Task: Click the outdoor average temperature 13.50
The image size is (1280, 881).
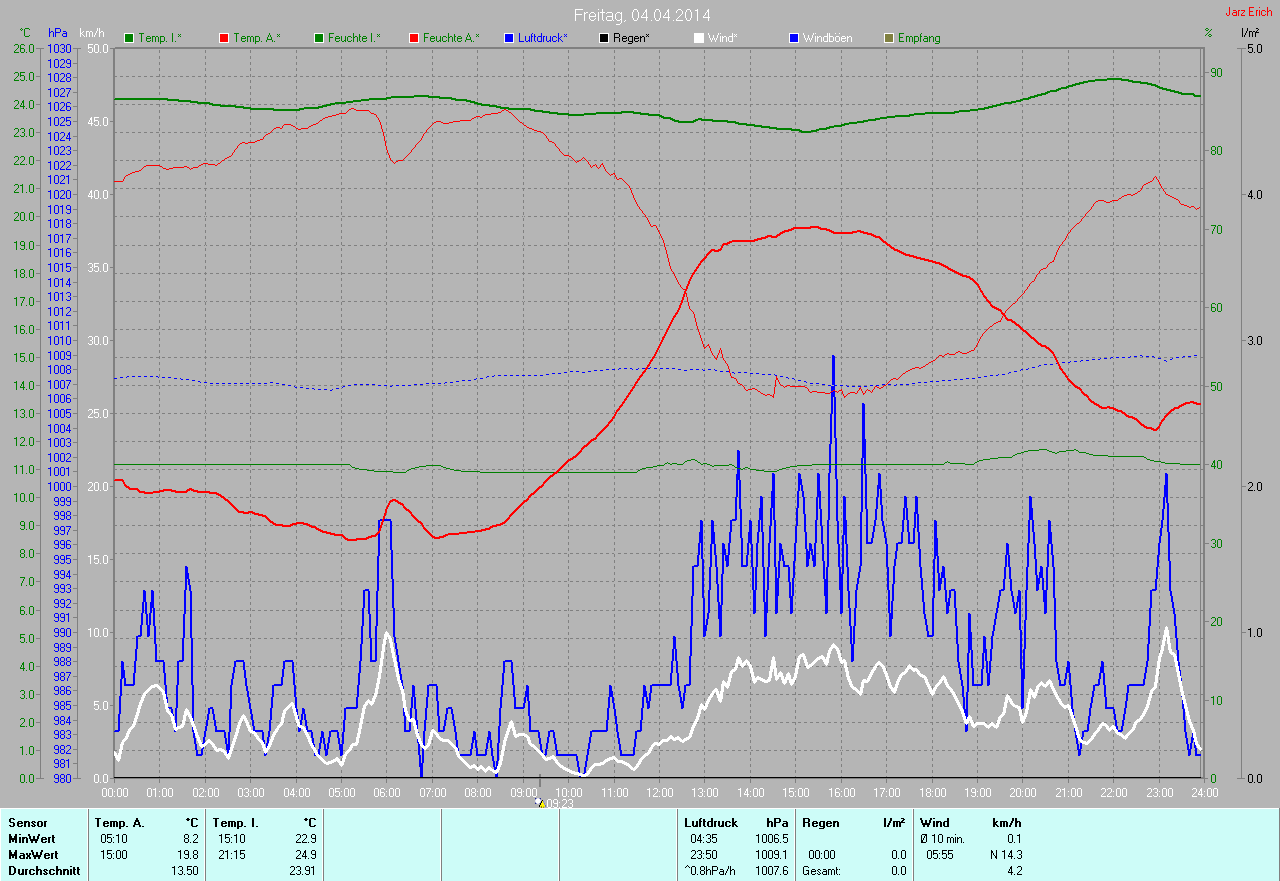Action: tap(185, 871)
